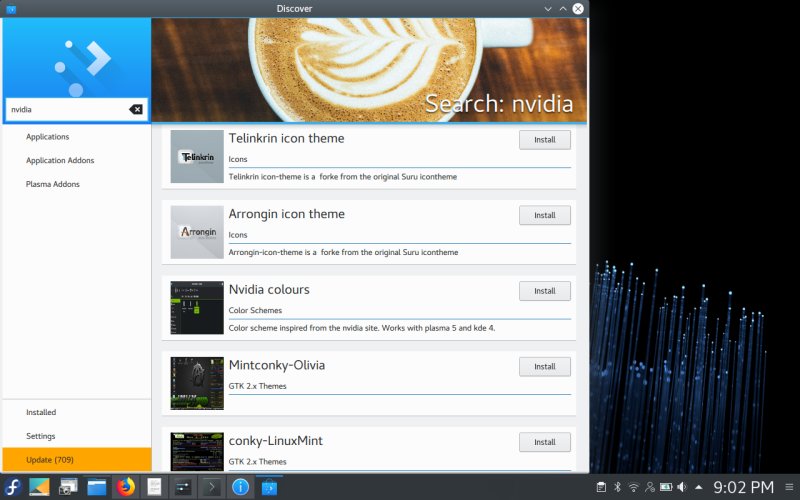Click Icons label under Telinkrin icon theme
Viewport: 800px width, 500px height.
(x=238, y=159)
